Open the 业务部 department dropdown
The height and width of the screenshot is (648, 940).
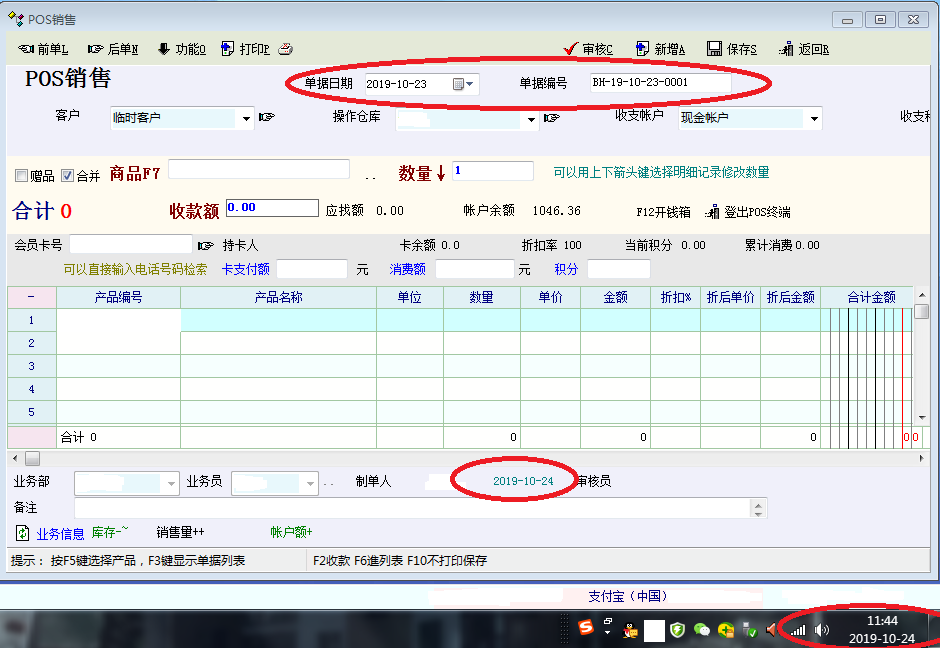point(171,483)
